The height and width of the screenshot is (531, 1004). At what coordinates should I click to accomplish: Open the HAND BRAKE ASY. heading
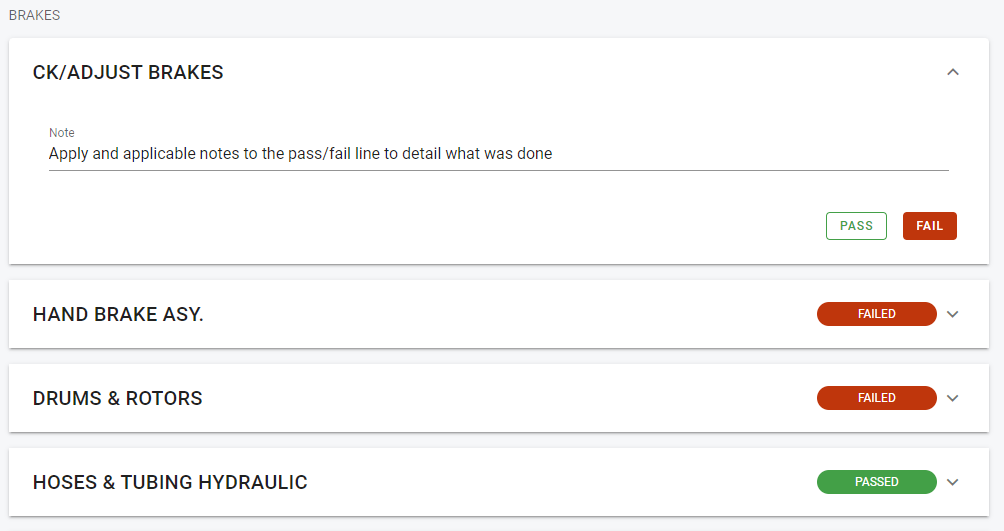coord(118,314)
